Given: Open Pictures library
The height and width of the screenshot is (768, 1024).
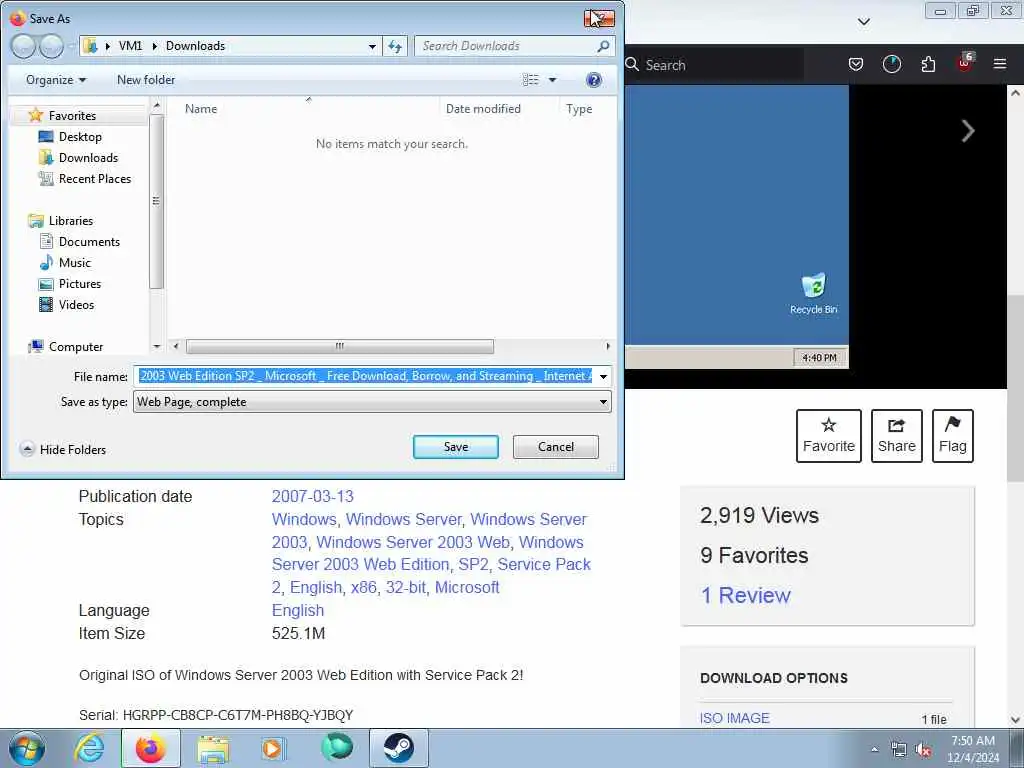Looking at the screenshot, I should (80, 283).
